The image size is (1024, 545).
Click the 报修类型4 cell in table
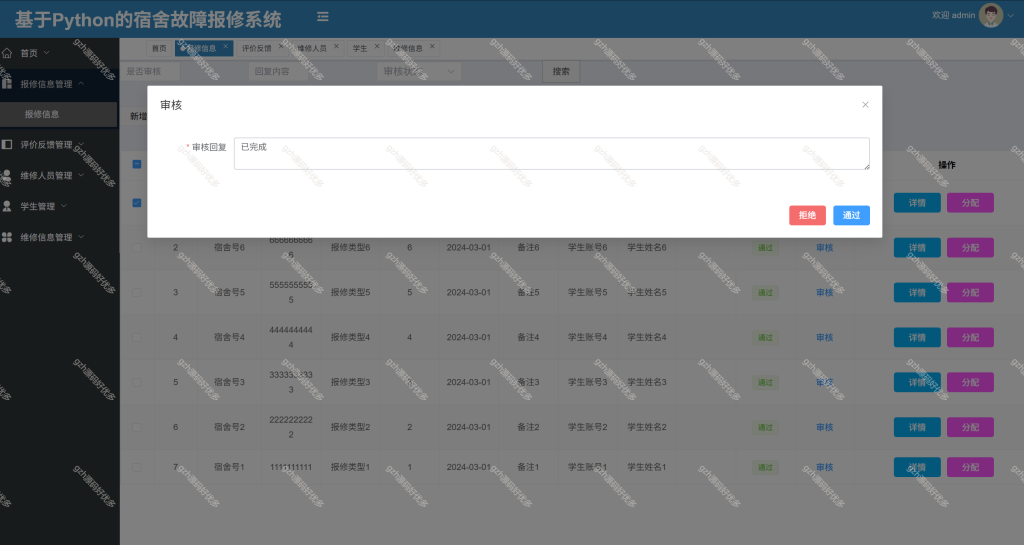[x=350, y=337]
